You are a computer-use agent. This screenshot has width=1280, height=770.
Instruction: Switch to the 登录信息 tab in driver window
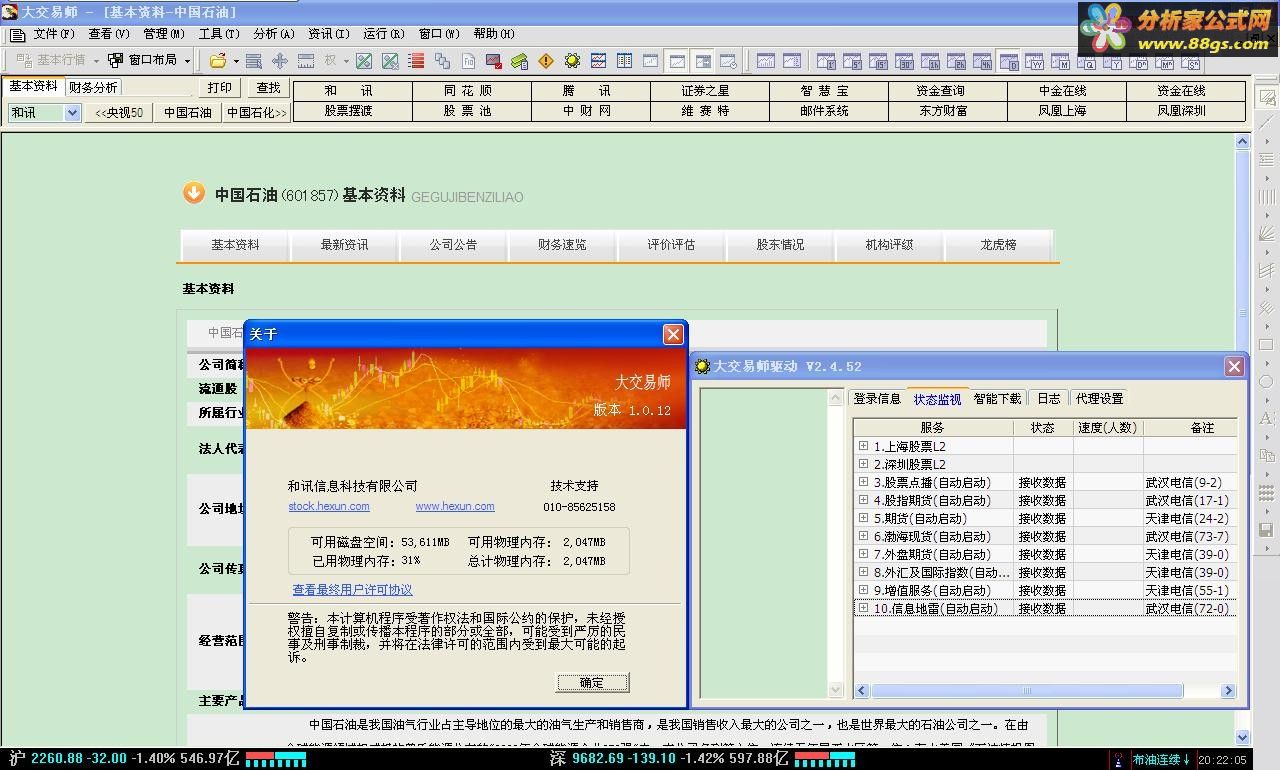coord(877,398)
